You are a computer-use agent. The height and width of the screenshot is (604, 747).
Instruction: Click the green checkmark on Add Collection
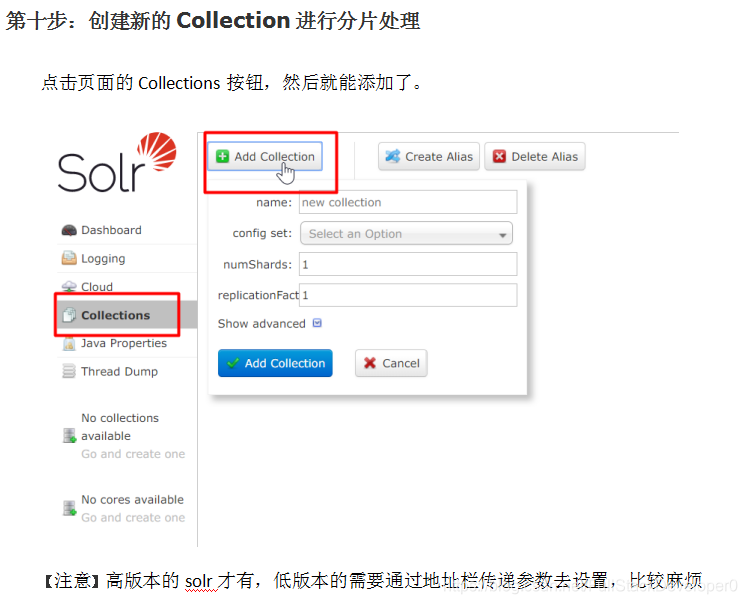pos(233,363)
